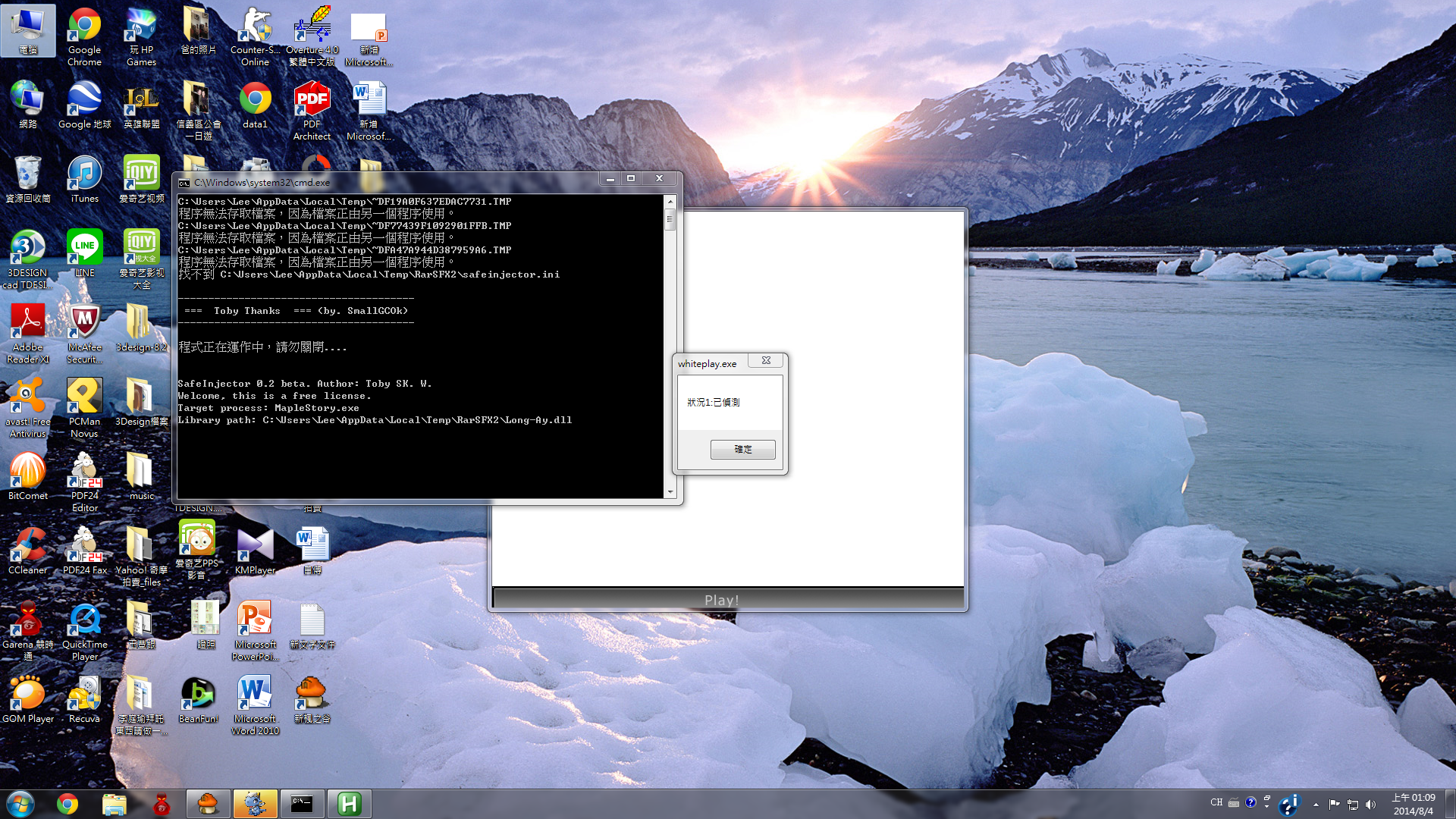Click cmd window scroll up arrow
Image resolution: width=1456 pixels, height=819 pixels.
click(670, 202)
